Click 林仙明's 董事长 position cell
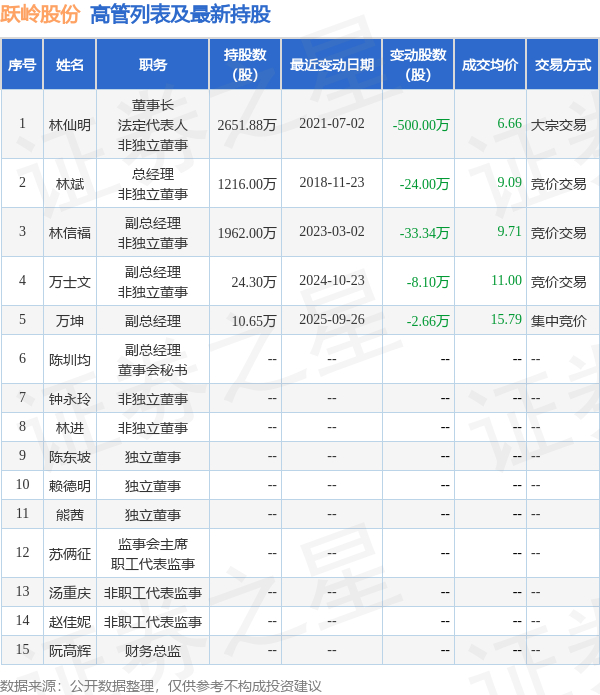 [152, 105]
